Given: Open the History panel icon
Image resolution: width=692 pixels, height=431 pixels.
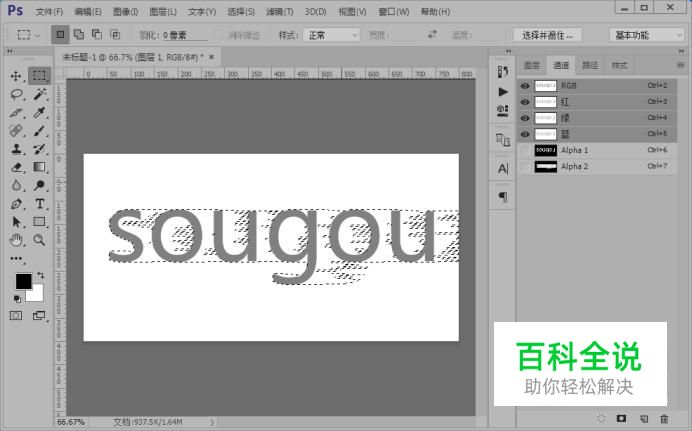Looking at the screenshot, I should tap(503, 71).
